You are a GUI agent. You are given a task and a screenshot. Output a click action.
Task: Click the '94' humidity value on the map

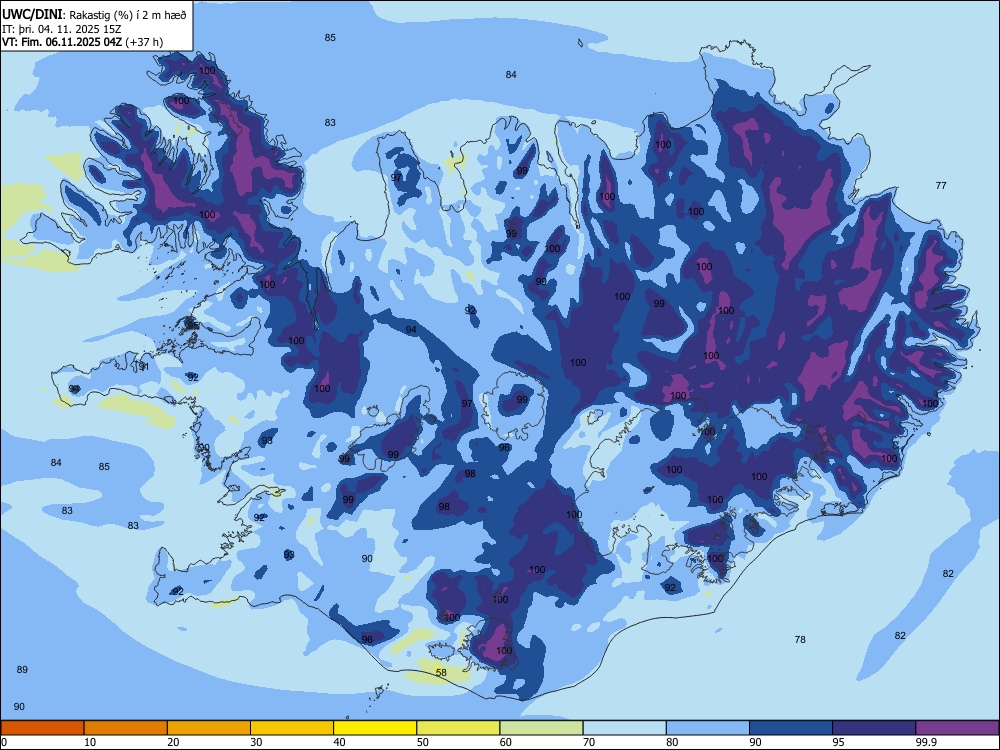click(411, 329)
